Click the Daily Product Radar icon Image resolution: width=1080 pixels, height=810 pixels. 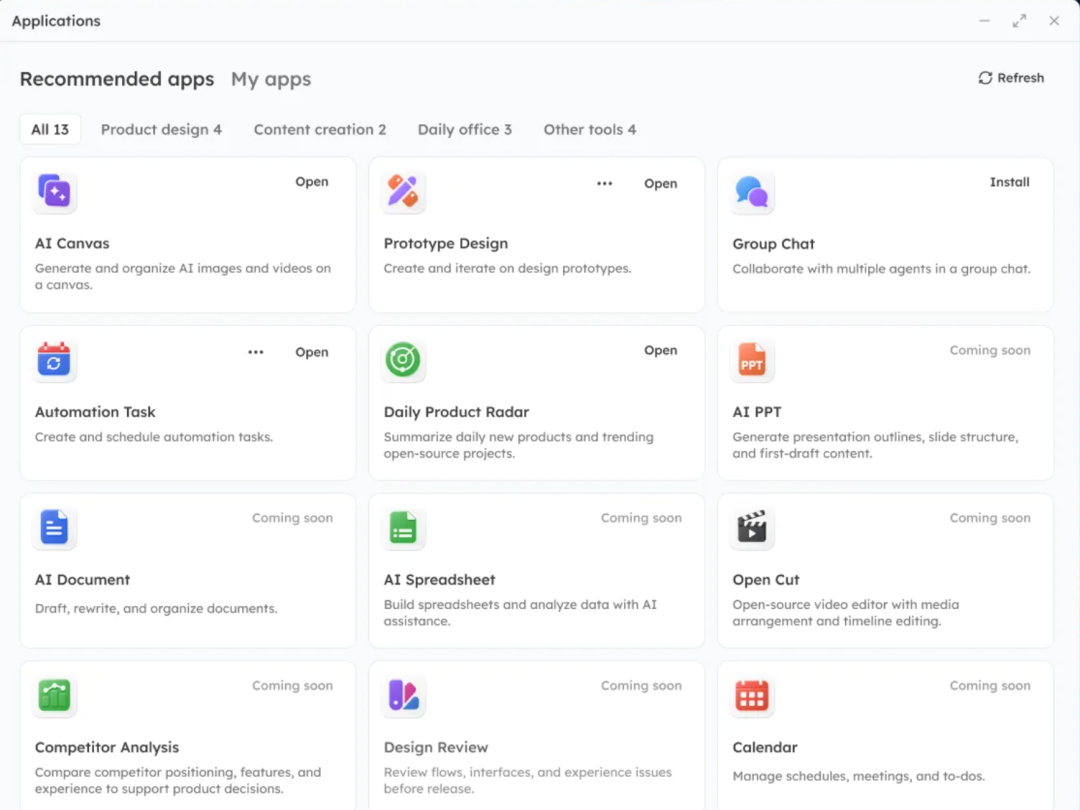click(403, 359)
